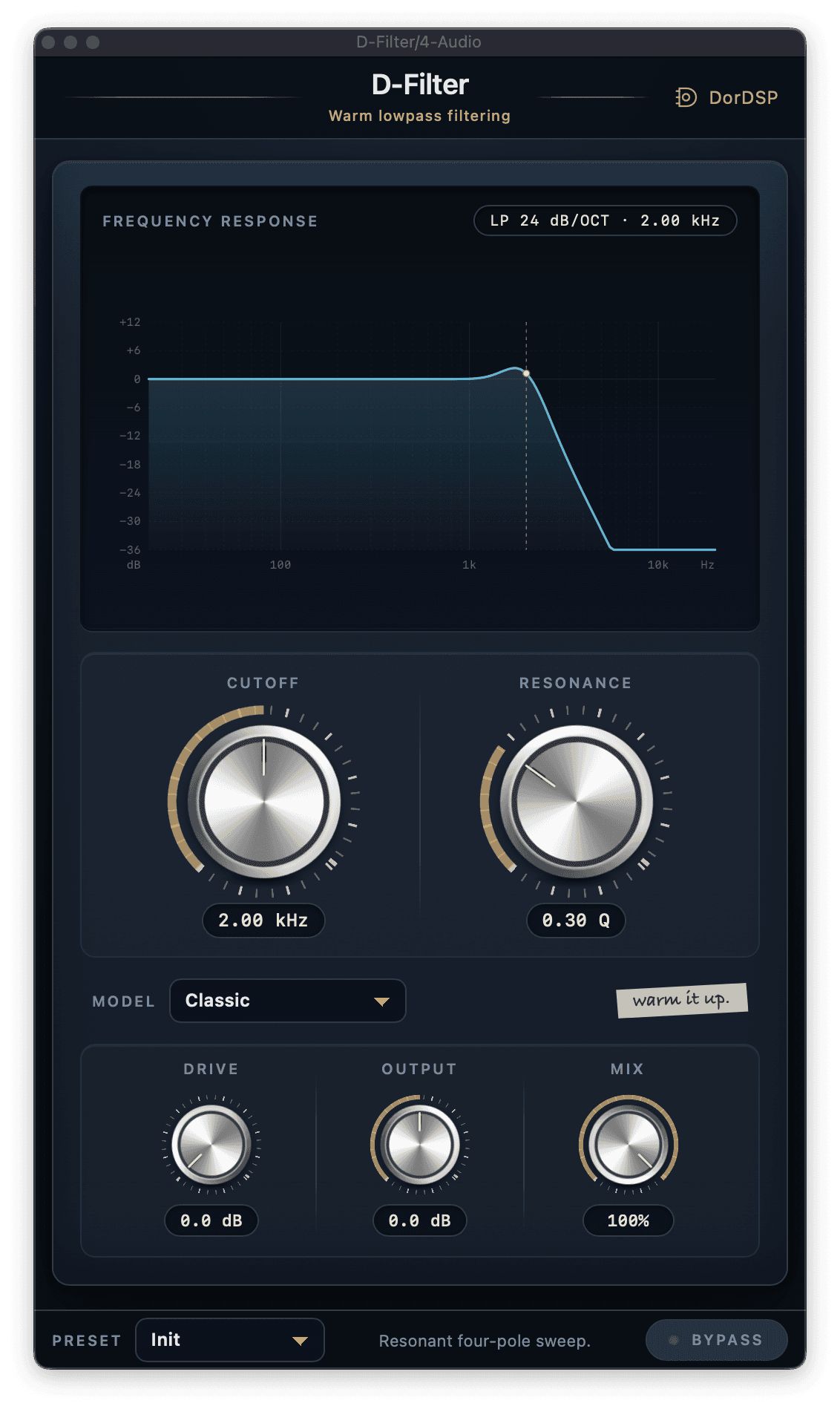Click the 10k frequency axis label
This screenshot has width=840, height=1409.
tap(658, 565)
